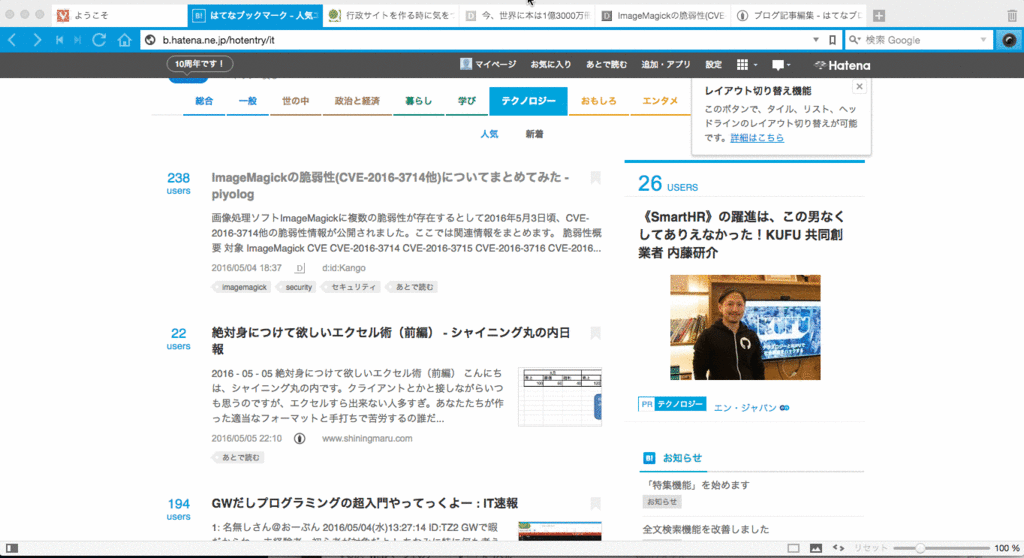Go to the home page icon
This screenshot has width=1024, height=558.
point(124,40)
